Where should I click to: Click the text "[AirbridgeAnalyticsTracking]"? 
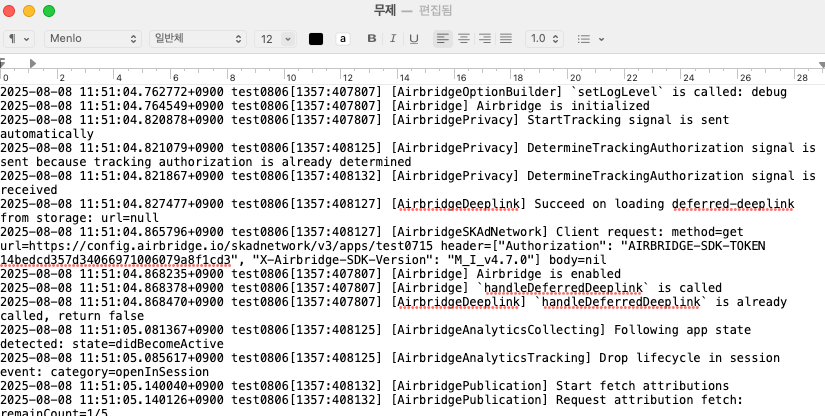click(x=491, y=358)
